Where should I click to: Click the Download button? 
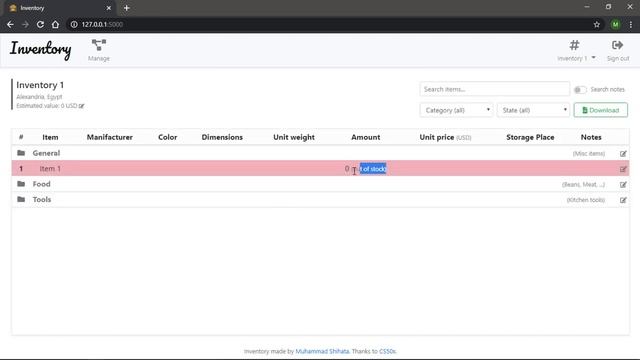600,110
